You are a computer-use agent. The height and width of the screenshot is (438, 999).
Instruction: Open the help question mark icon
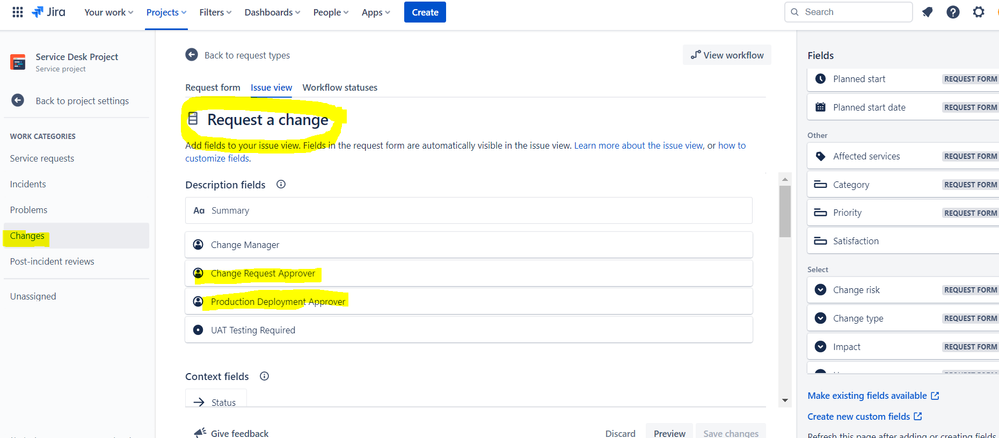click(952, 12)
